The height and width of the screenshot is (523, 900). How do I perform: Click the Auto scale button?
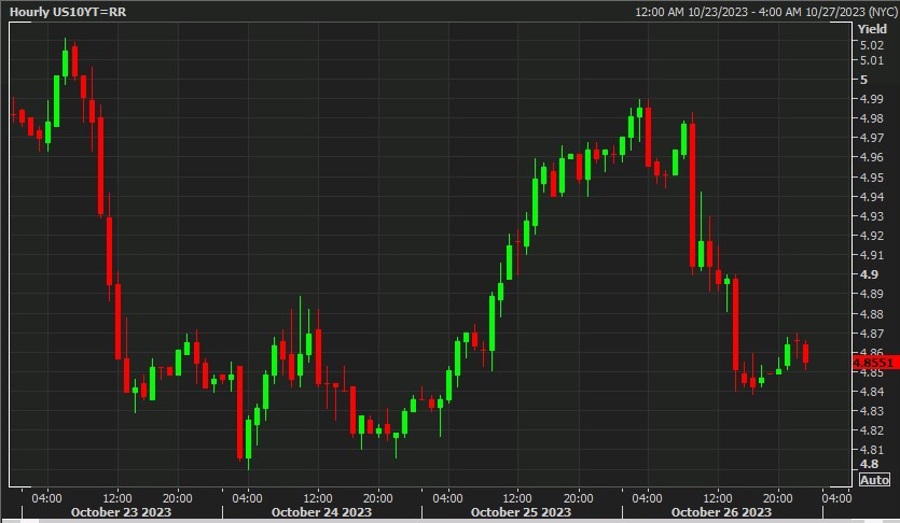pos(874,479)
